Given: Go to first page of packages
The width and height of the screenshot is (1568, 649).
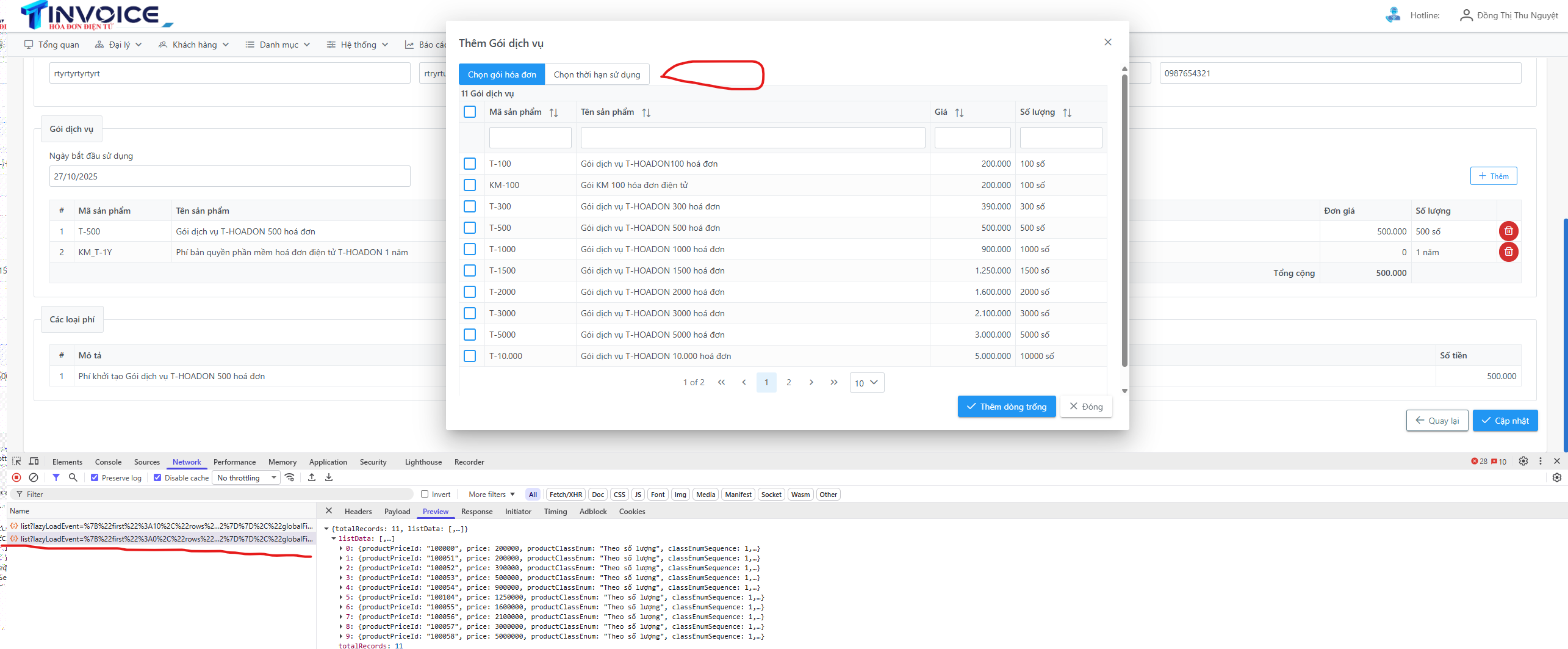Looking at the screenshot, I should [x=721, y=382].
